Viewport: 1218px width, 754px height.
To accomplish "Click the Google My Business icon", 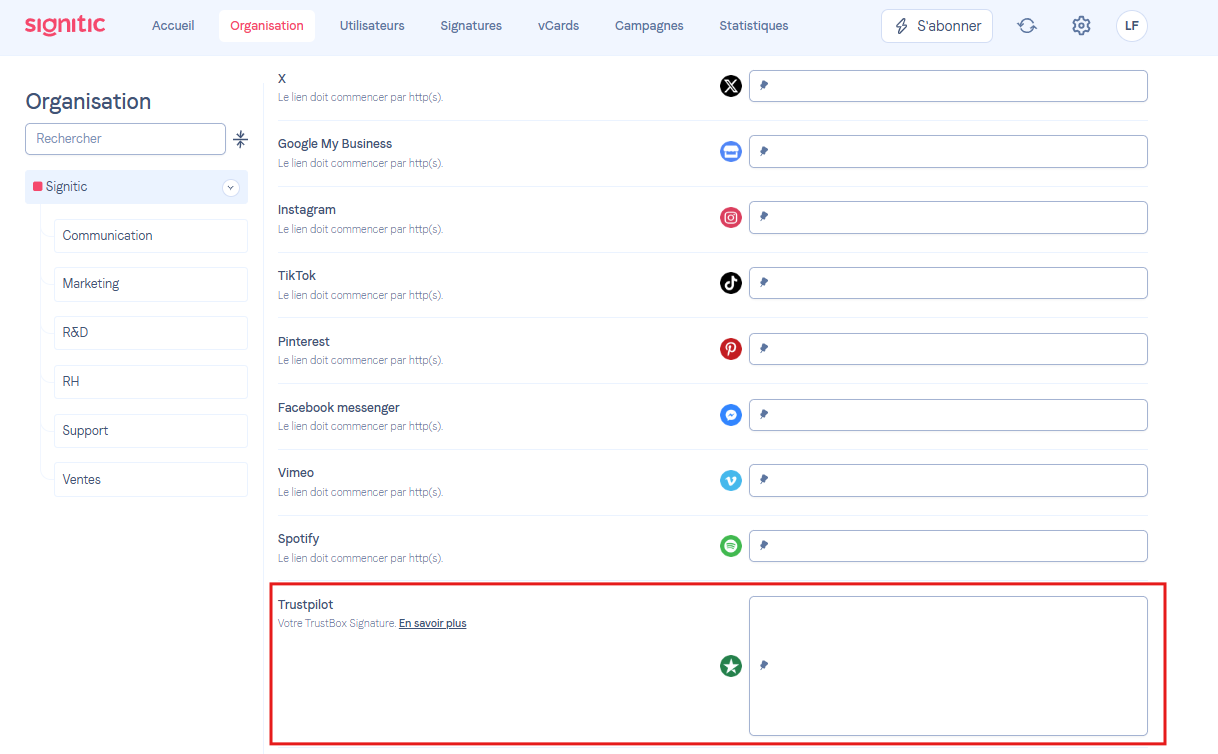I will click(731, 151).
